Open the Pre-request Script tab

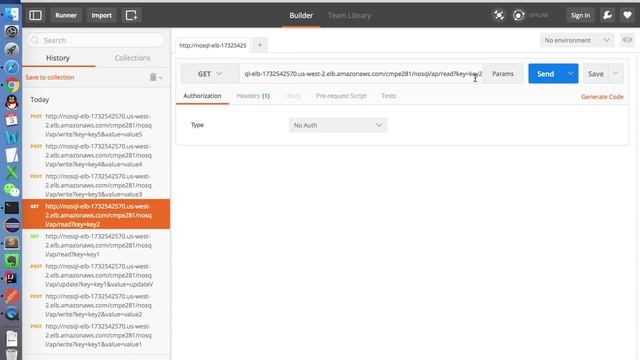tap(341, 96)
